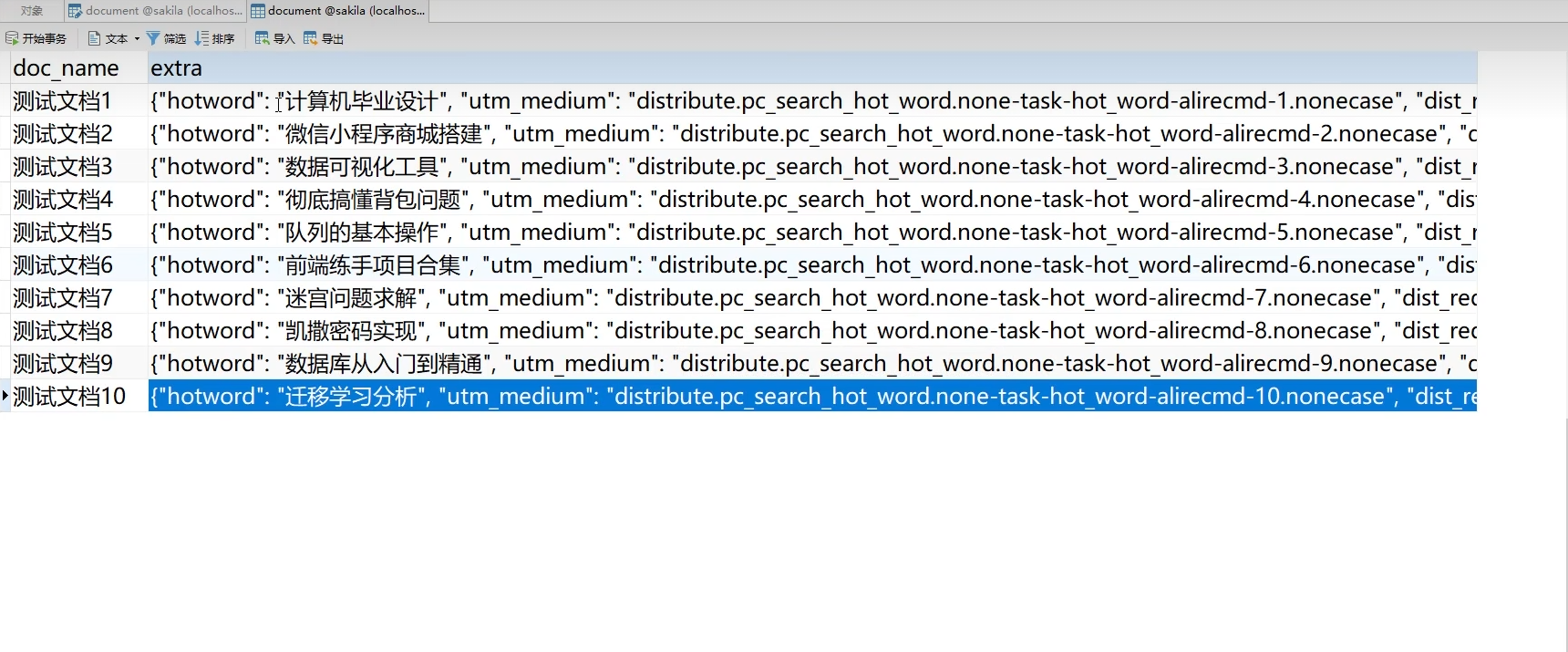Click the 文本 document icon

94,38
